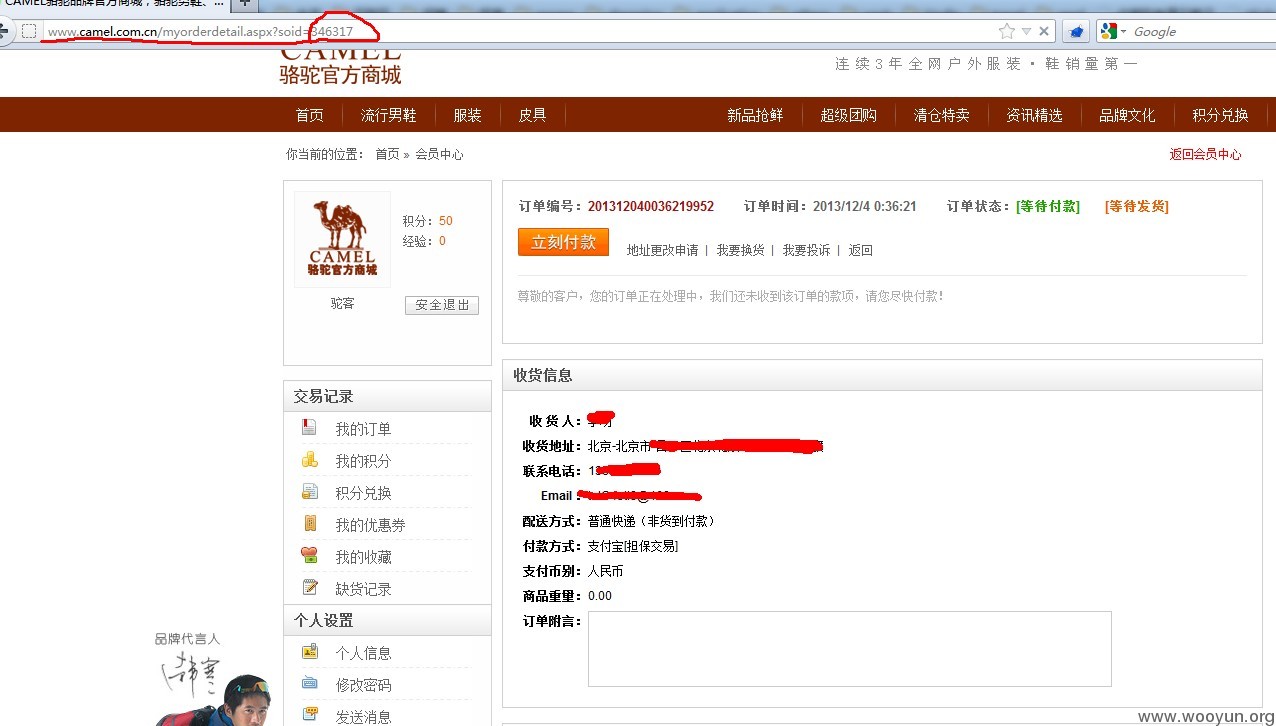
Task: Click the order time 2013/12/4 0:36:21
Action: 864,206
